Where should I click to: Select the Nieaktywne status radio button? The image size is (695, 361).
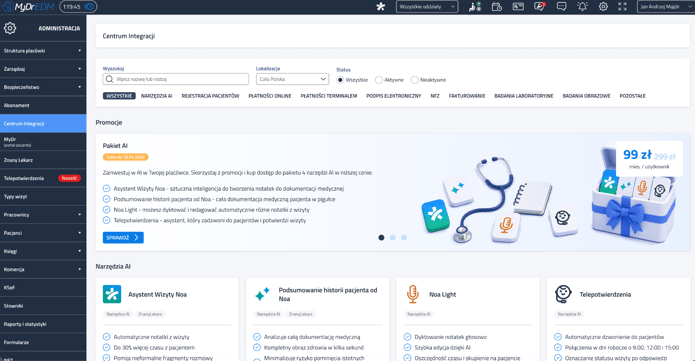pos(414,80)
